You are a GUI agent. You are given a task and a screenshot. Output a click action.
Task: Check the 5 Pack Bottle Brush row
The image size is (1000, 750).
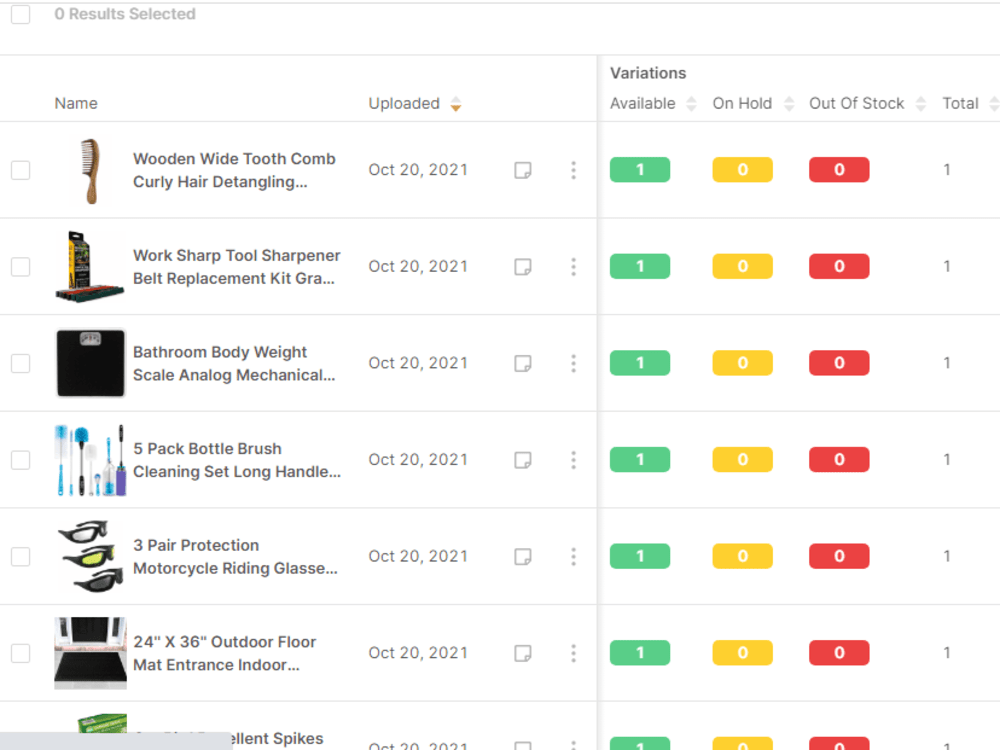pos(20,460)
